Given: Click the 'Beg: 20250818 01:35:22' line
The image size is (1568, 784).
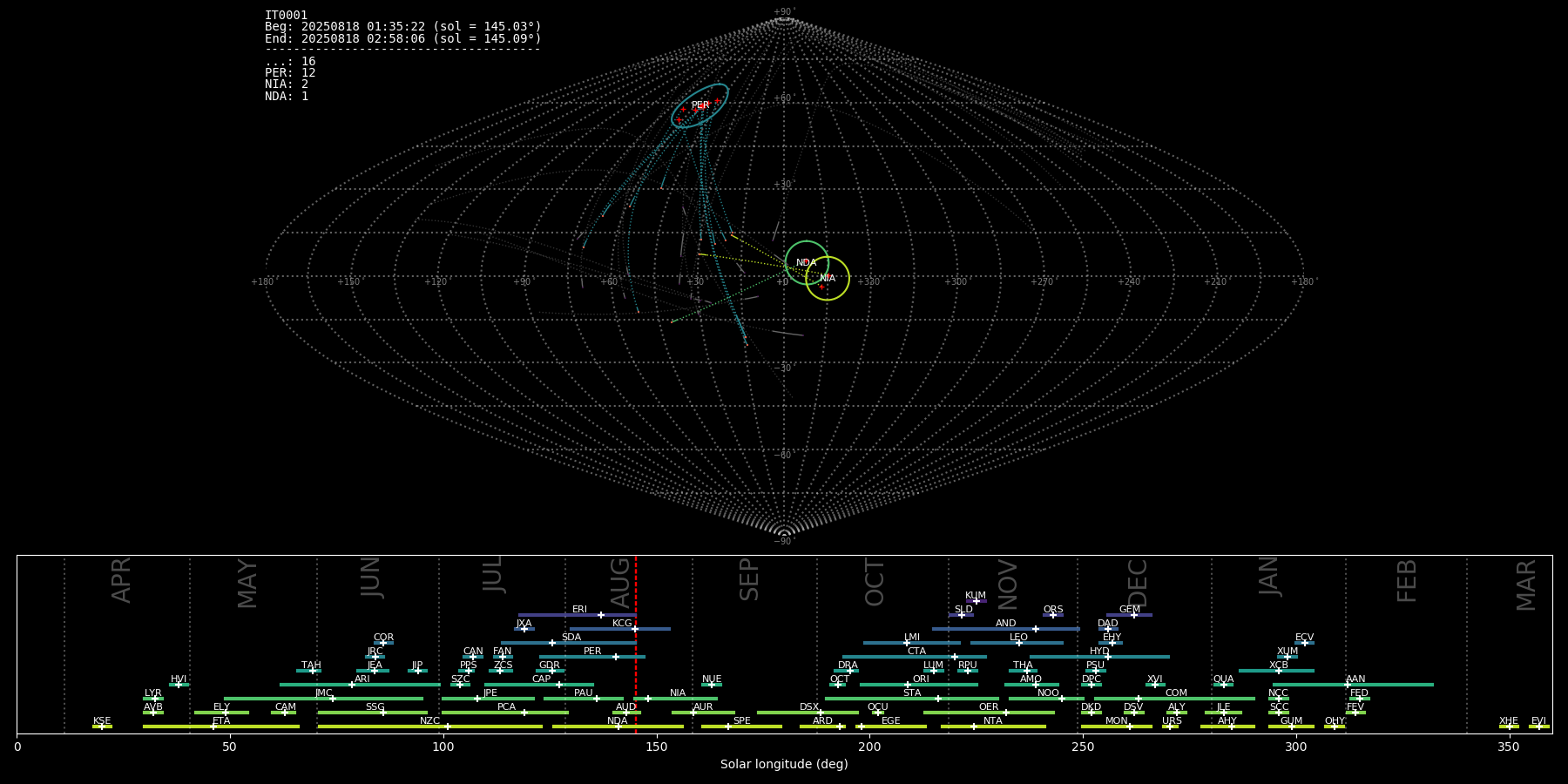Looking at the screenshot, I should (403, 27).
